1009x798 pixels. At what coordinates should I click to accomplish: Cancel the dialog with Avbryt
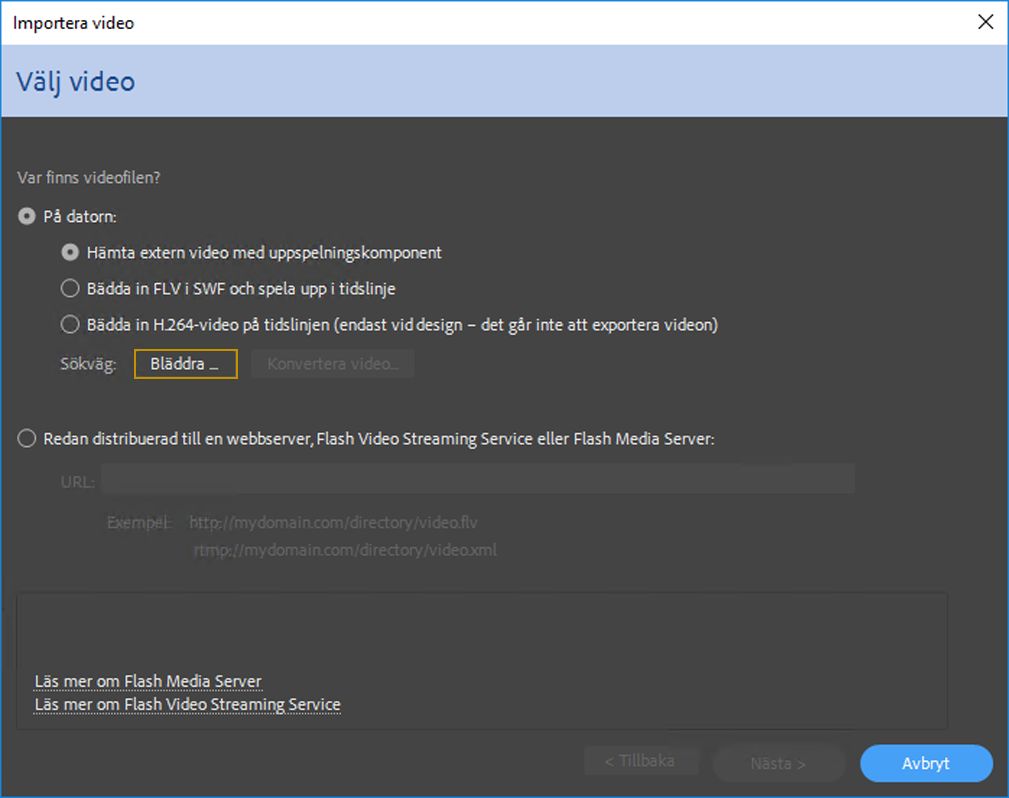(926, 763)
